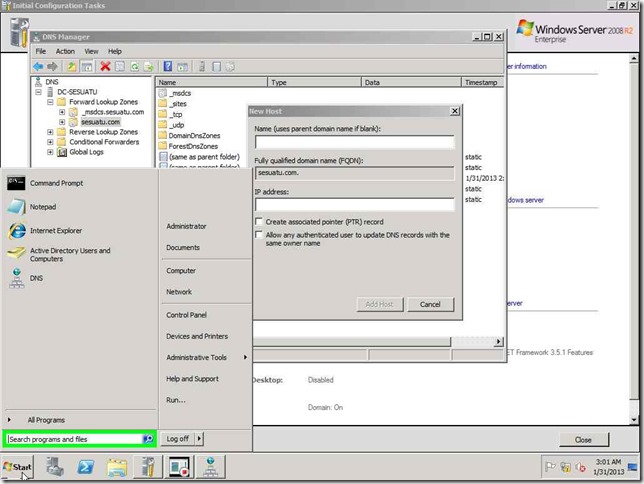Expand the sesuatu.com zone node
The image size is (644, 484).
62,122
